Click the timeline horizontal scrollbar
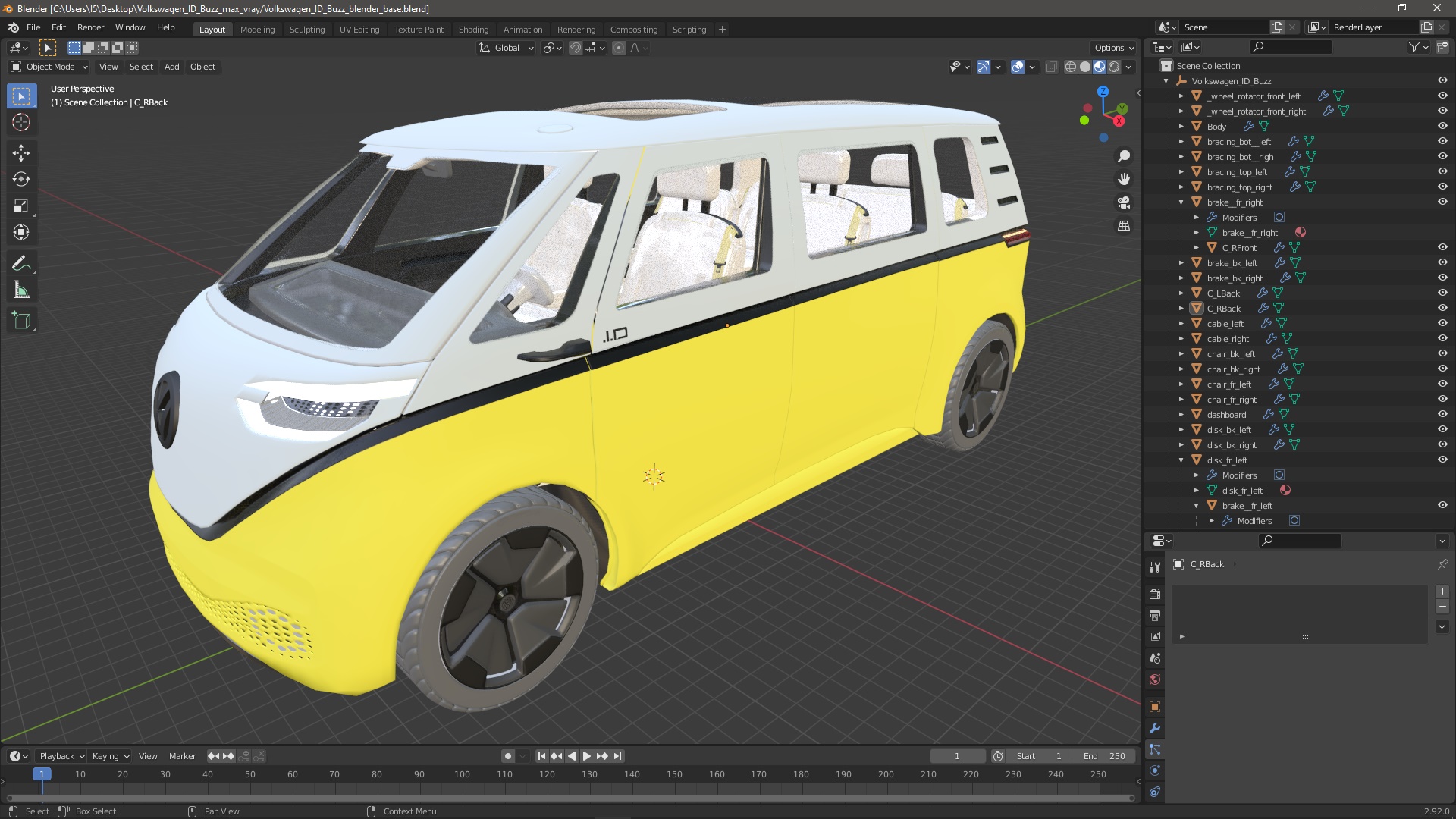The width and height of the screenshot is (1456, 819). pos(570,798)
